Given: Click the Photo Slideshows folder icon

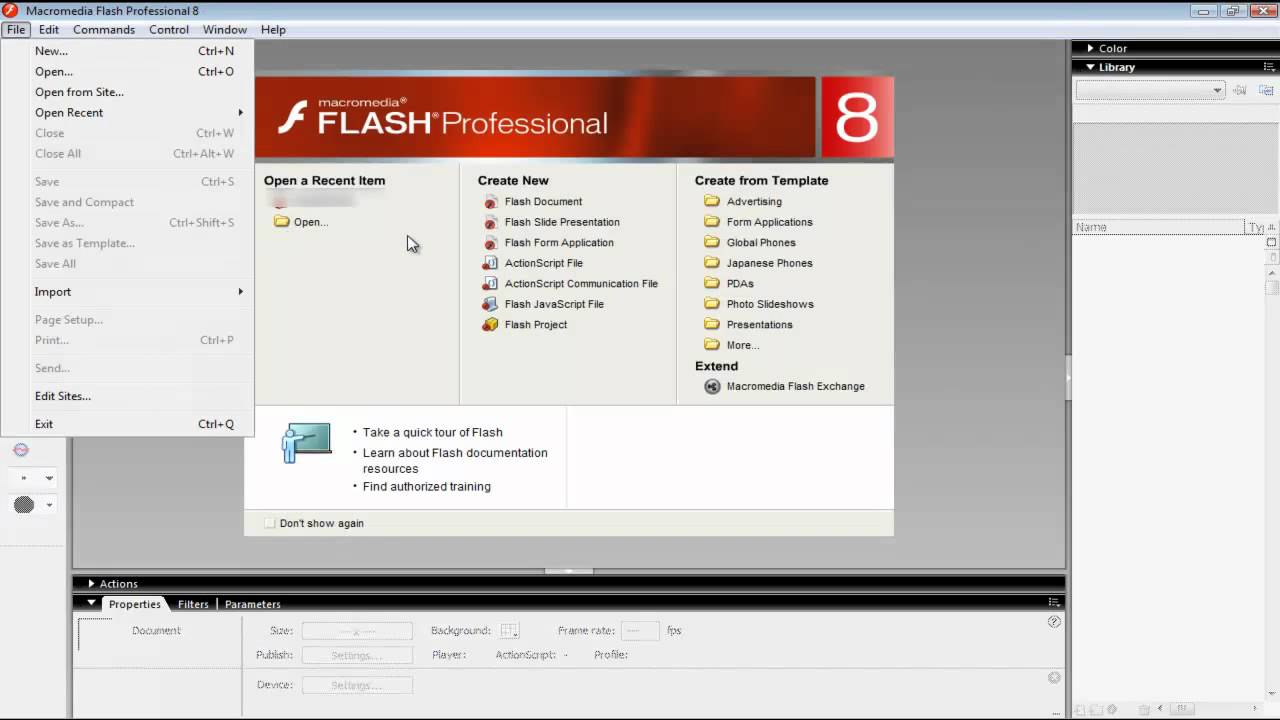Looking at the screenshot, I should [712, 304].
